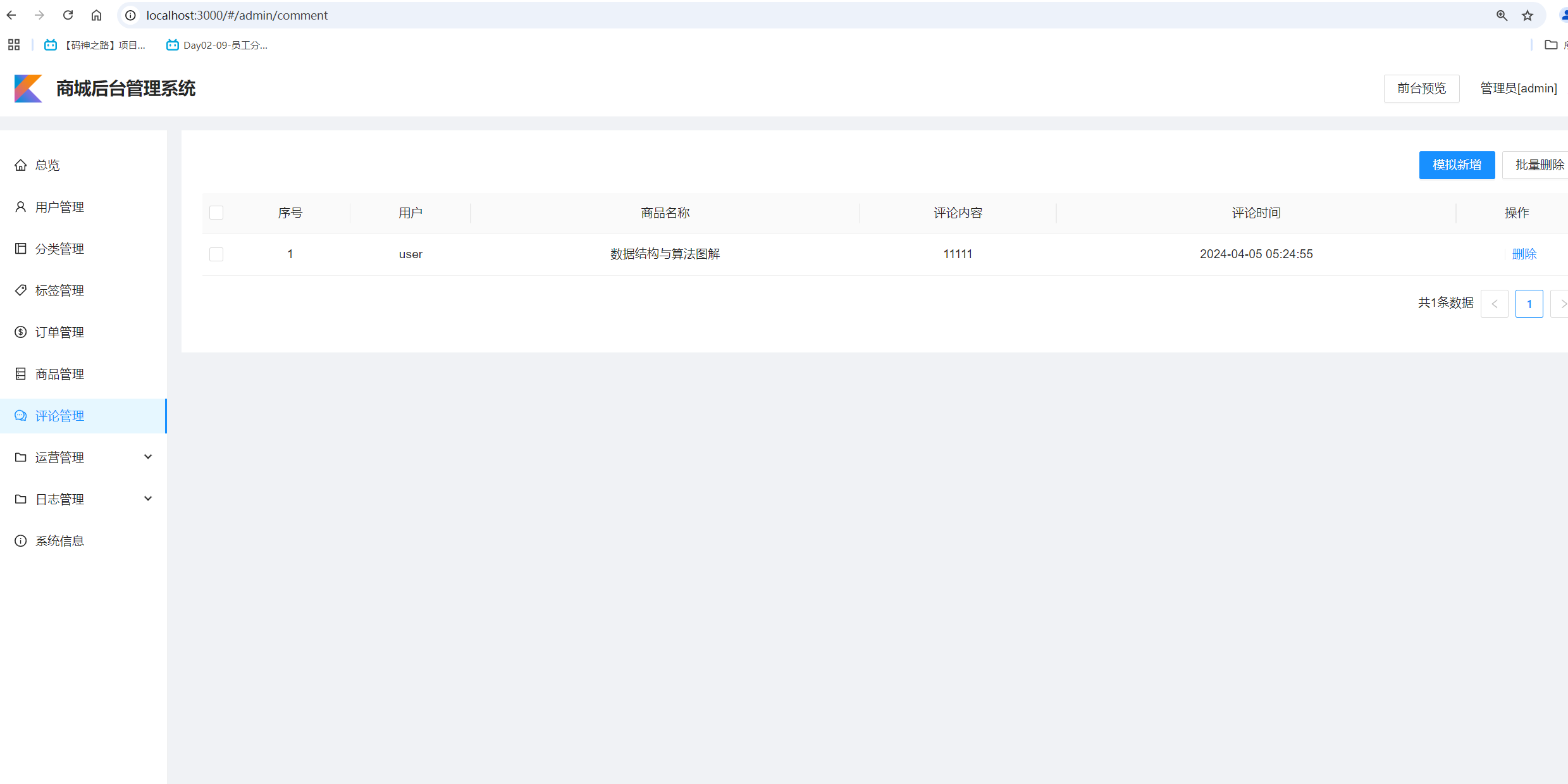Click the info icon for 系统信息
Image resolution: width=1568 pixels, height=784 pixels.
tap(21, 541)
